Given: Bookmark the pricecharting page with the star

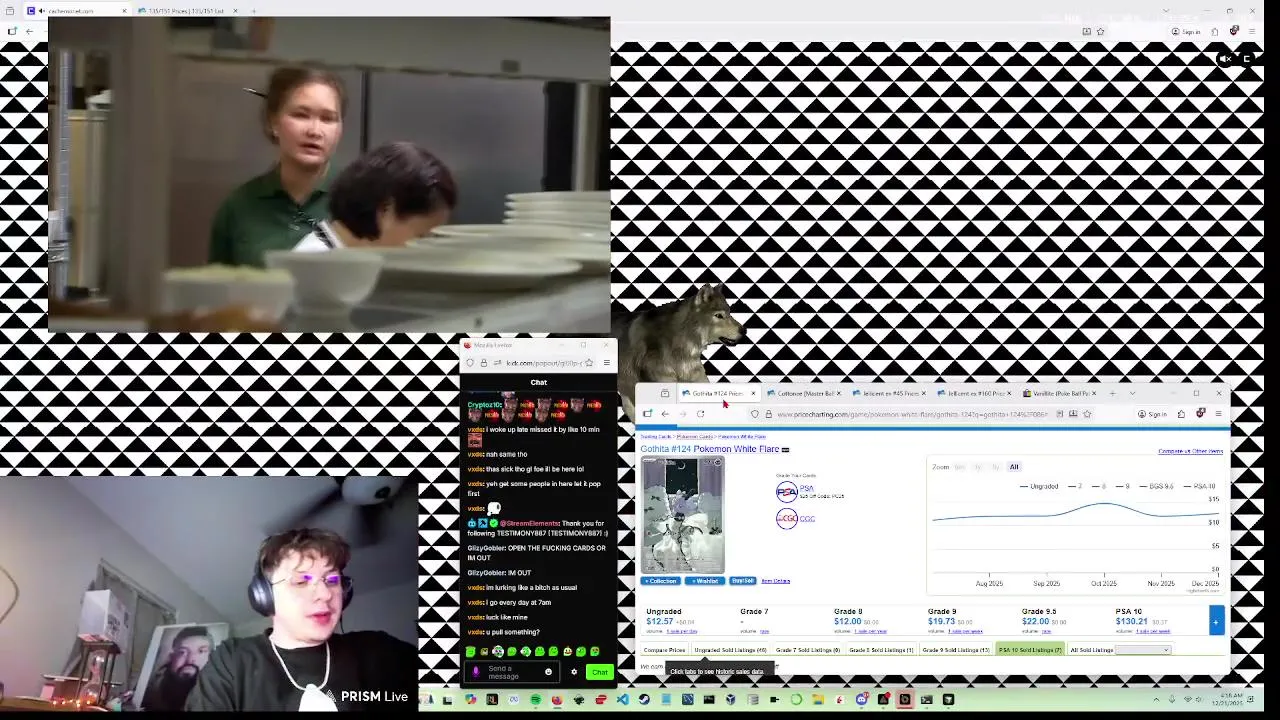Looking at the screenshot, I should (x=1087, y=414).
